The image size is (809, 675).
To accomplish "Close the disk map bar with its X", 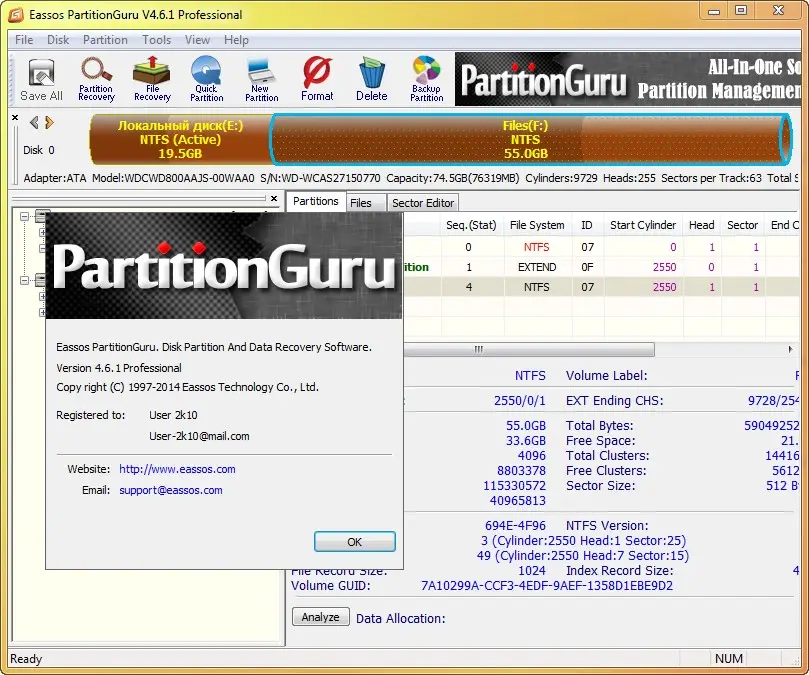I will pyautogui.click(x=15, y=118).
